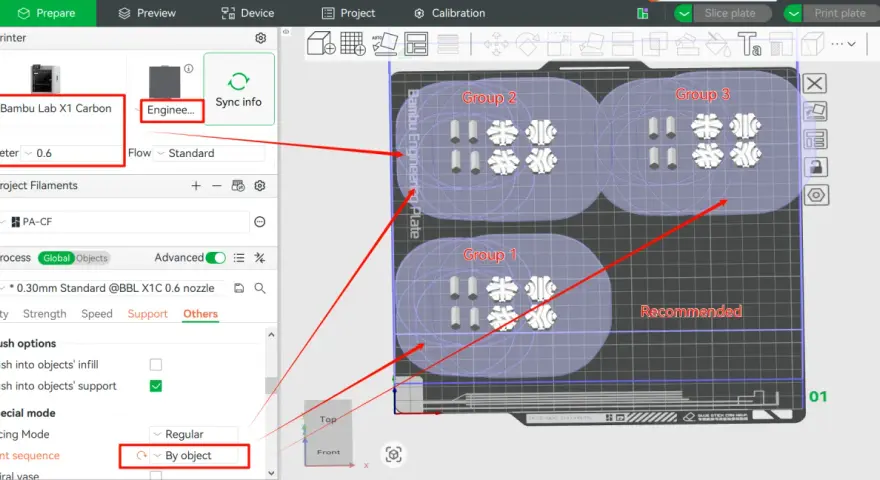The image size is (880, 480).
Task: Switch to the Preview tab
Action: point(148,13)
